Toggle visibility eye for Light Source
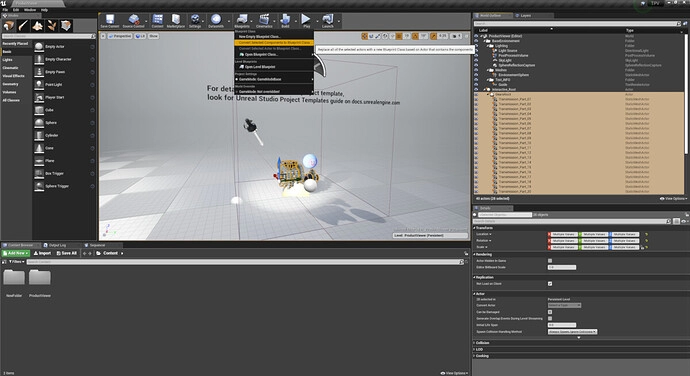 point(476,51)
